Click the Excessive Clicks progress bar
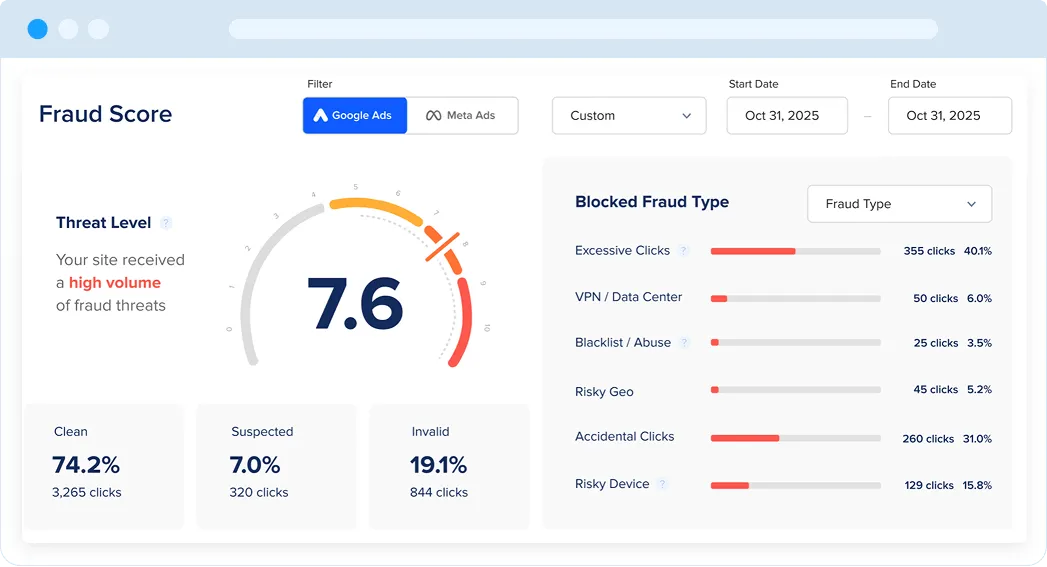The width and height of the screenshot is (1047, 567). pyautogui.click(x=795, y=251)
